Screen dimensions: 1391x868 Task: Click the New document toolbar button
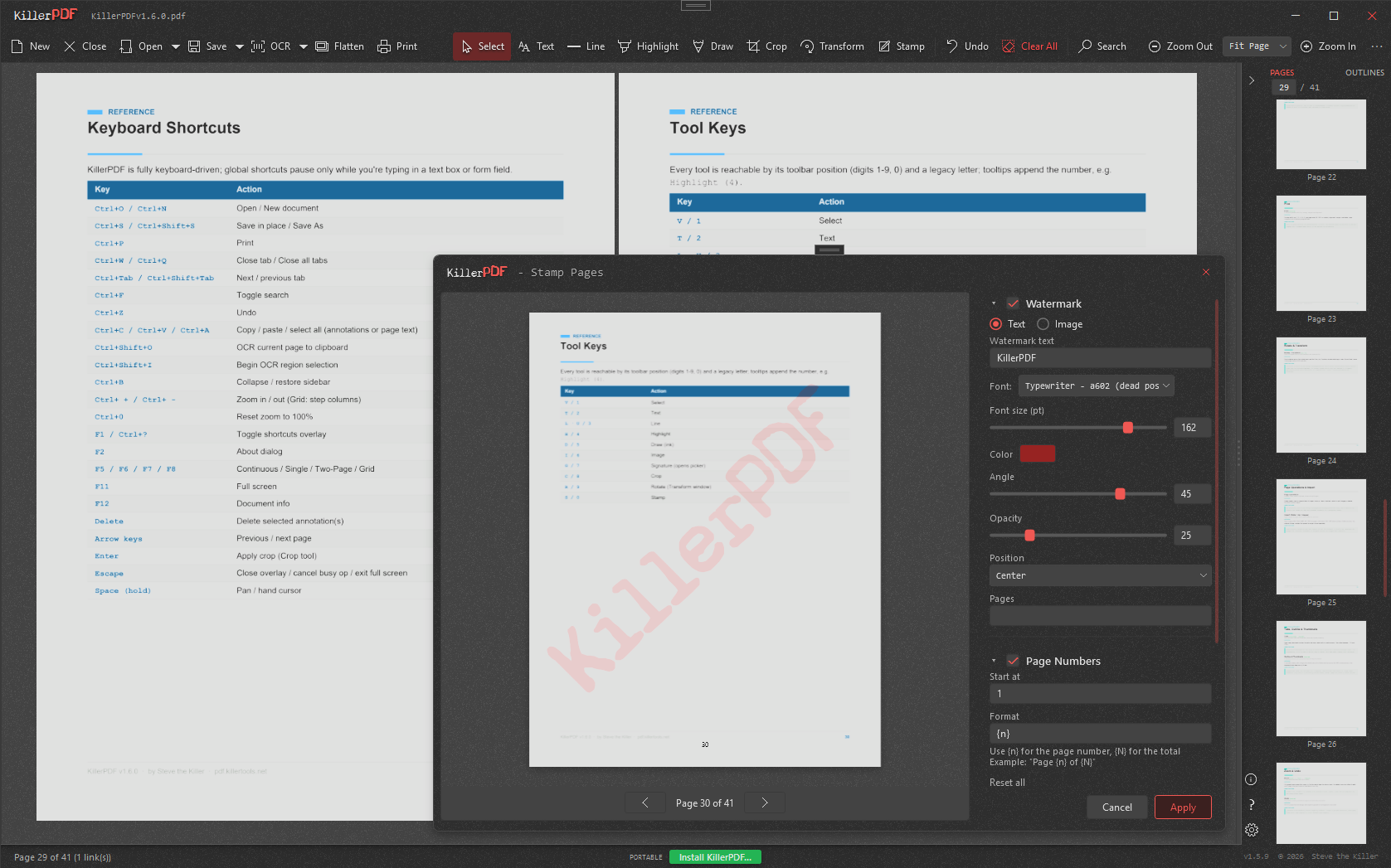[x=31, y=46]
